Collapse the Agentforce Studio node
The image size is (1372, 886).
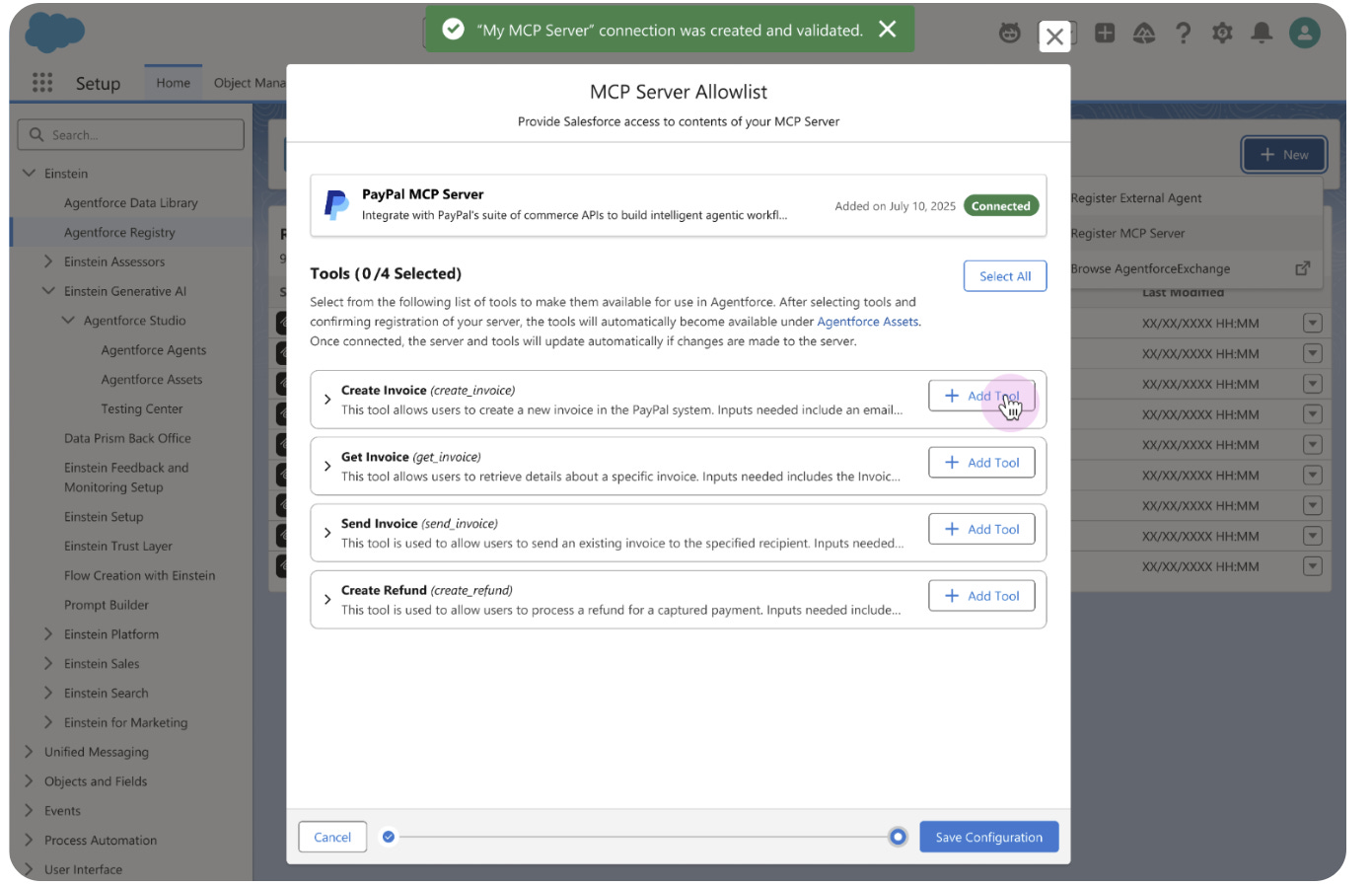(68, 321)
